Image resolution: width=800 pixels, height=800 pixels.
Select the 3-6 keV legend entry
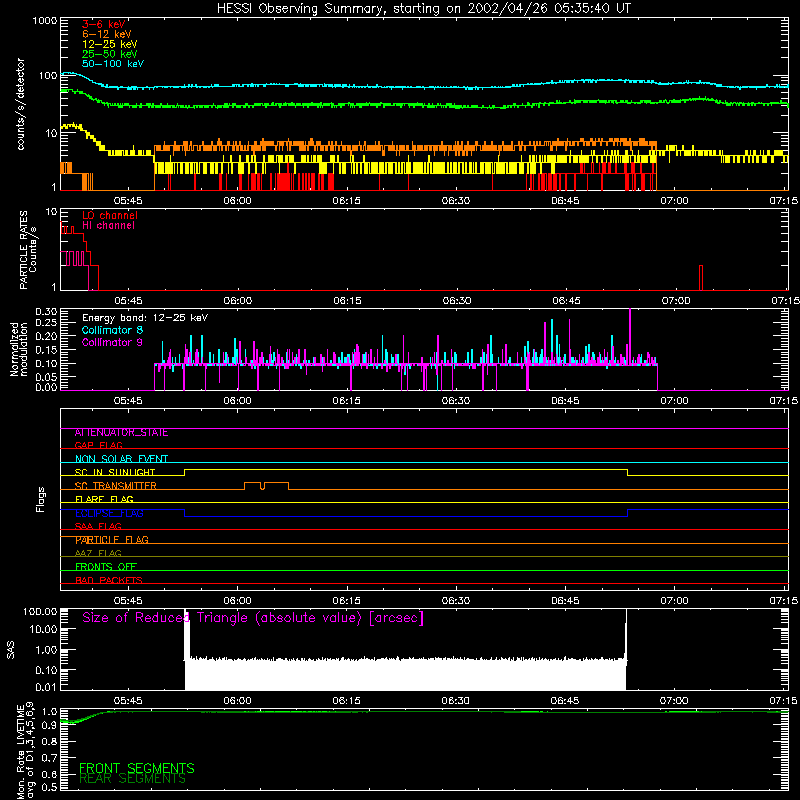point(104,24)
